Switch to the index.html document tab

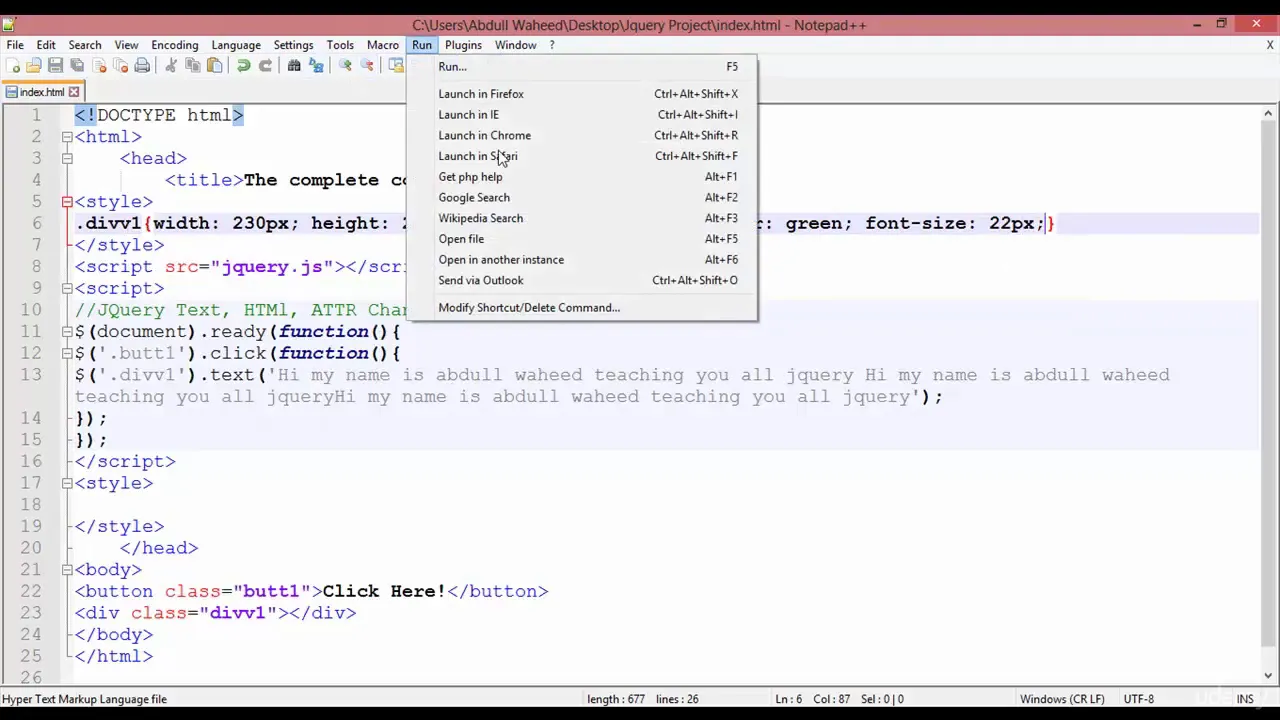(42, 92)
